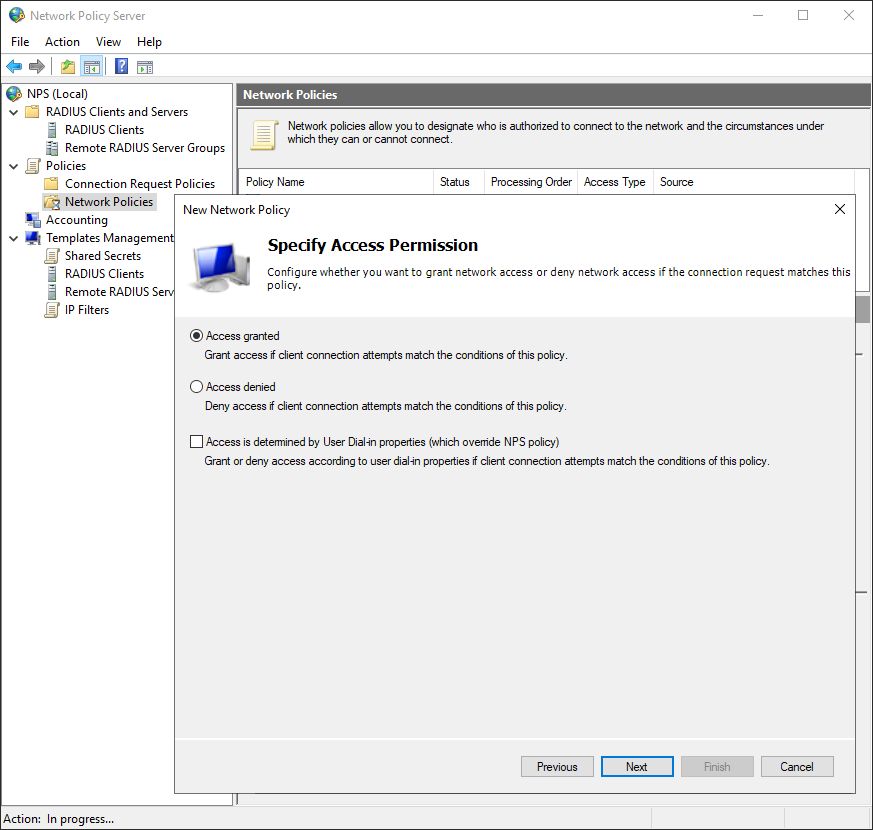Click the Shared Secrets scroll icon
This screenshot has height=830, width=873.
pyautogui.click(x=52, y=256)
